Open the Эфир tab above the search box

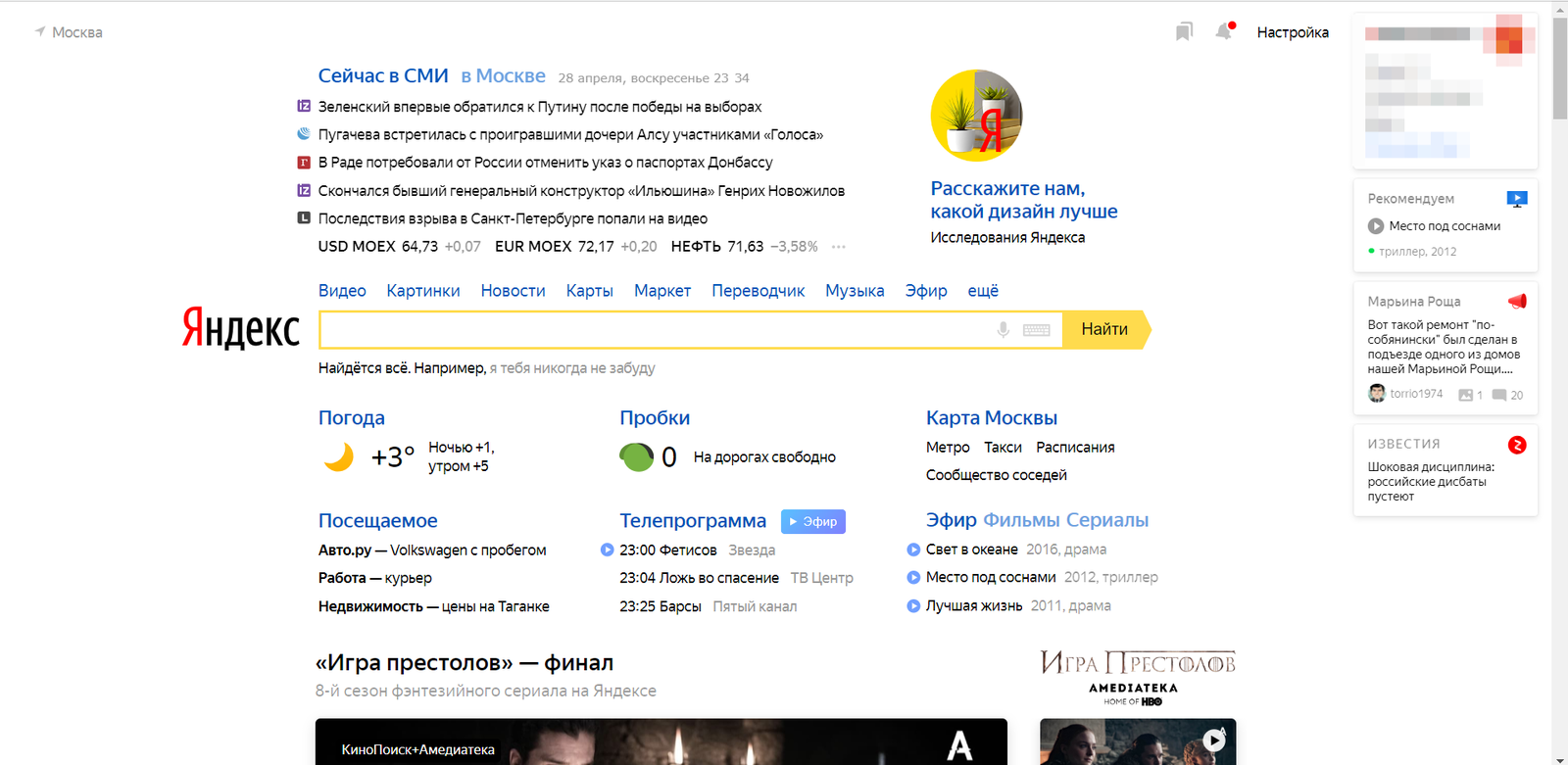pos(926,291)
